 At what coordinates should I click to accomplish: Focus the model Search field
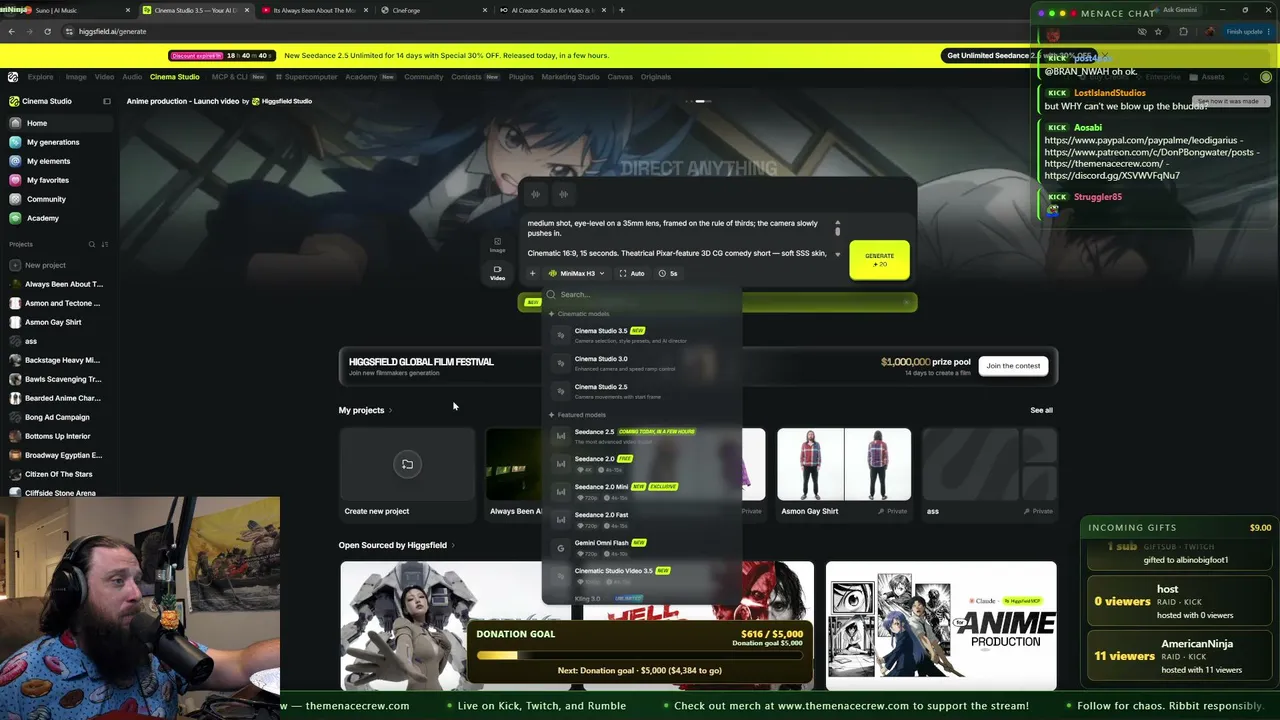pos(642,295)
